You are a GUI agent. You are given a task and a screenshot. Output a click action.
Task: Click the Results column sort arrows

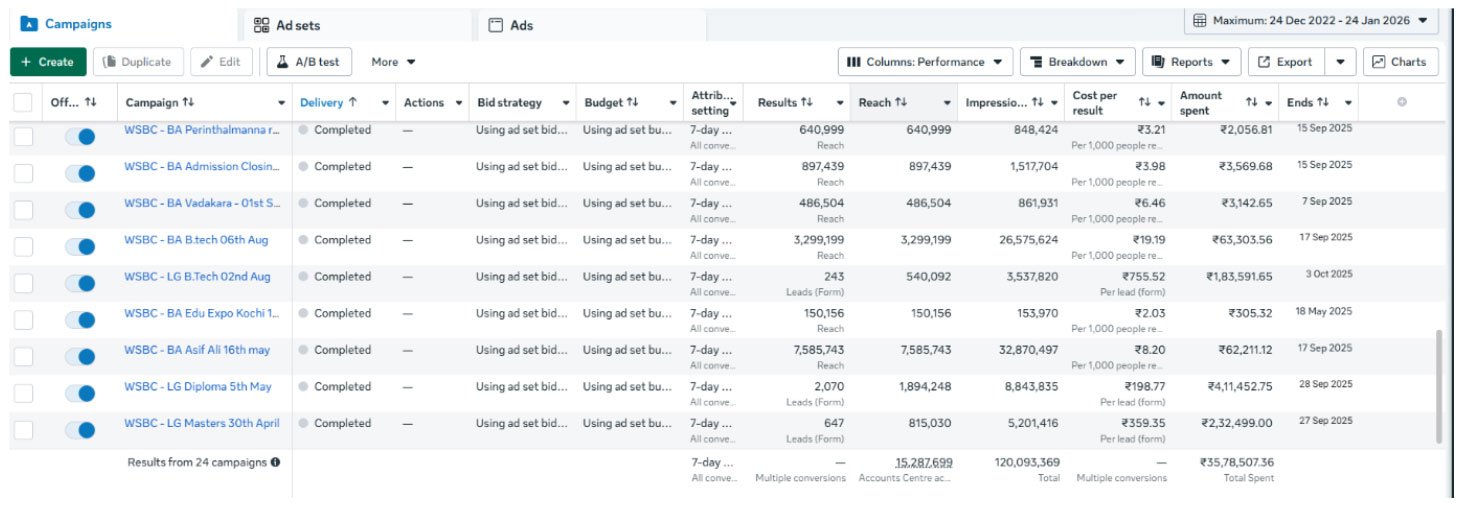807,102
